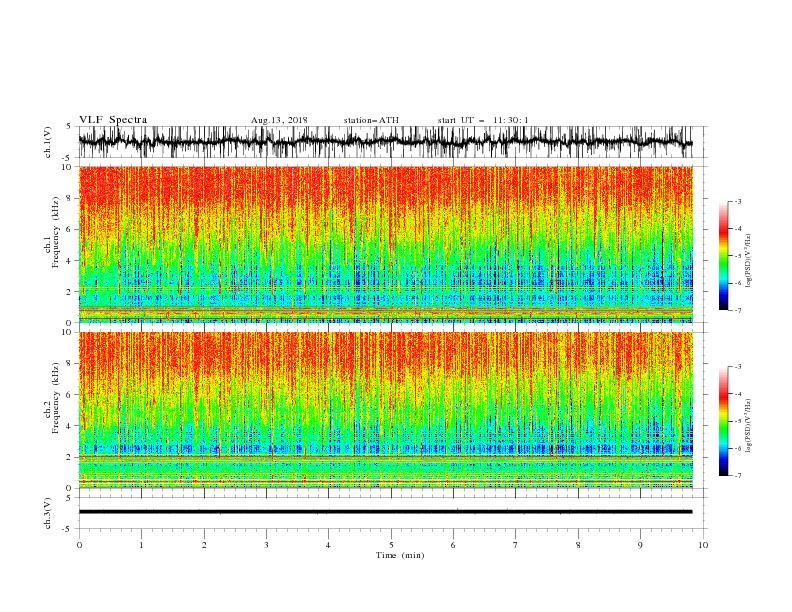Click the "VLF Spectra" plot title
Image resolution: width=792 pixels, height=612 pixels.
coord(113,120)
